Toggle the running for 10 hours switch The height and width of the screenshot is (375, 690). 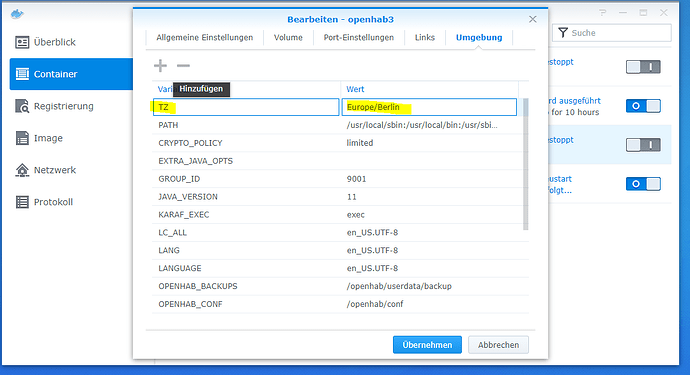click(x=643, y=106)
